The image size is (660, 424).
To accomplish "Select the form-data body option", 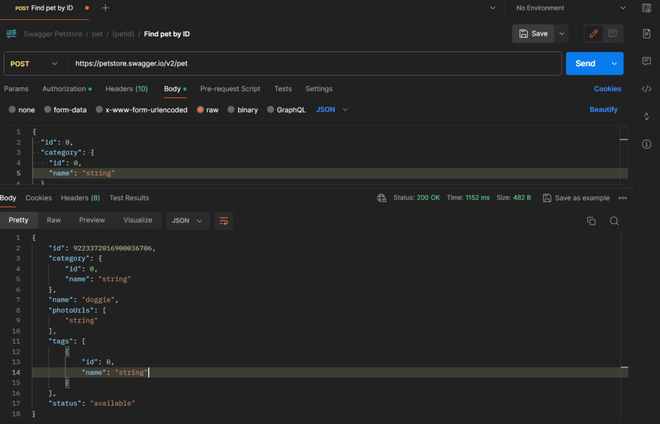I will (x=65, y=110).
